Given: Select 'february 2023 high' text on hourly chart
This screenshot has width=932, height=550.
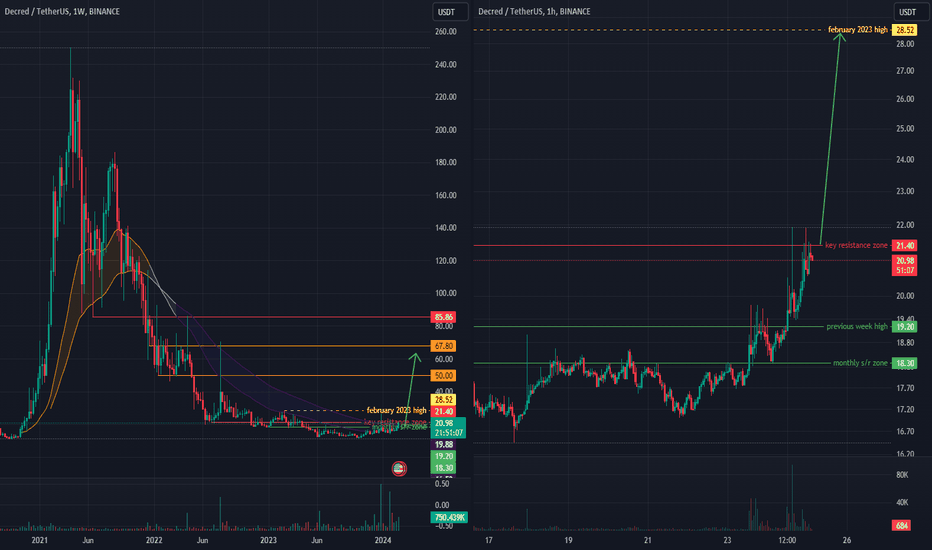Looking at the screenshot, I should (857, 30).
